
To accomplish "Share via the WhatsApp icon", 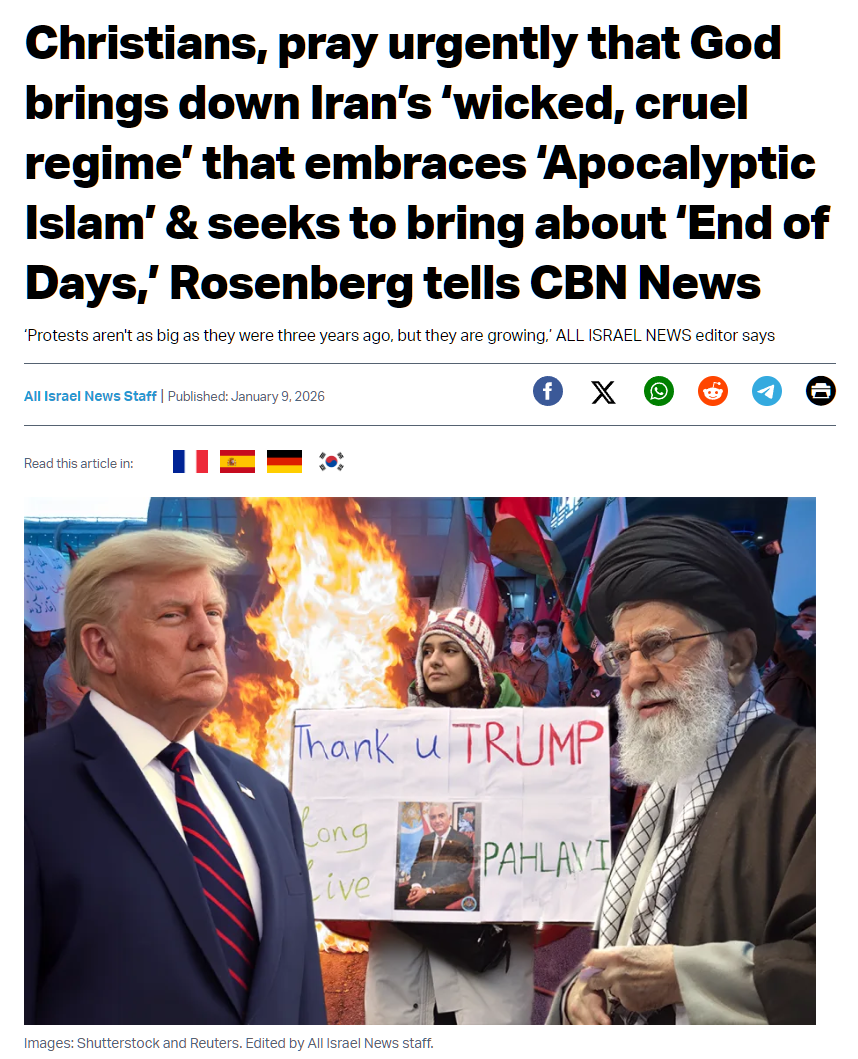I will point(659,391).
